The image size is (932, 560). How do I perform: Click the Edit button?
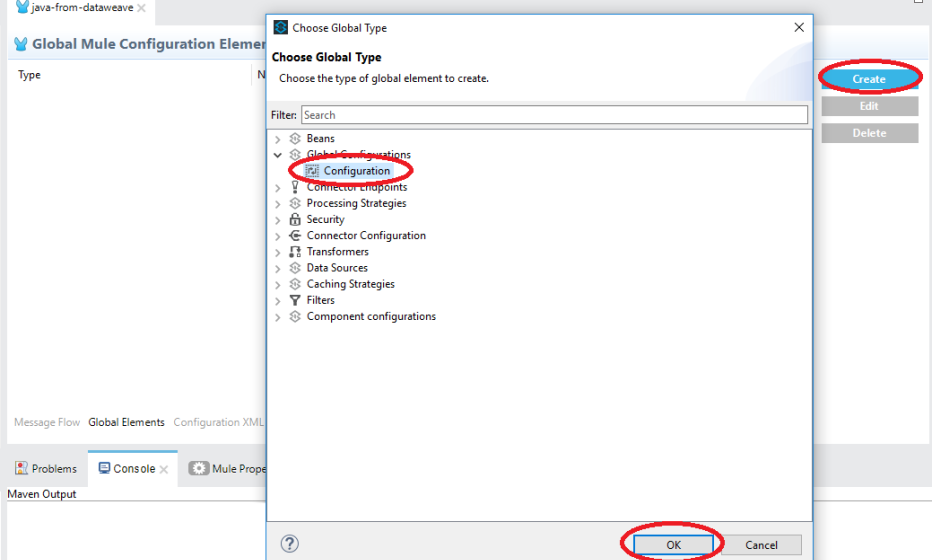pos(869,106)
